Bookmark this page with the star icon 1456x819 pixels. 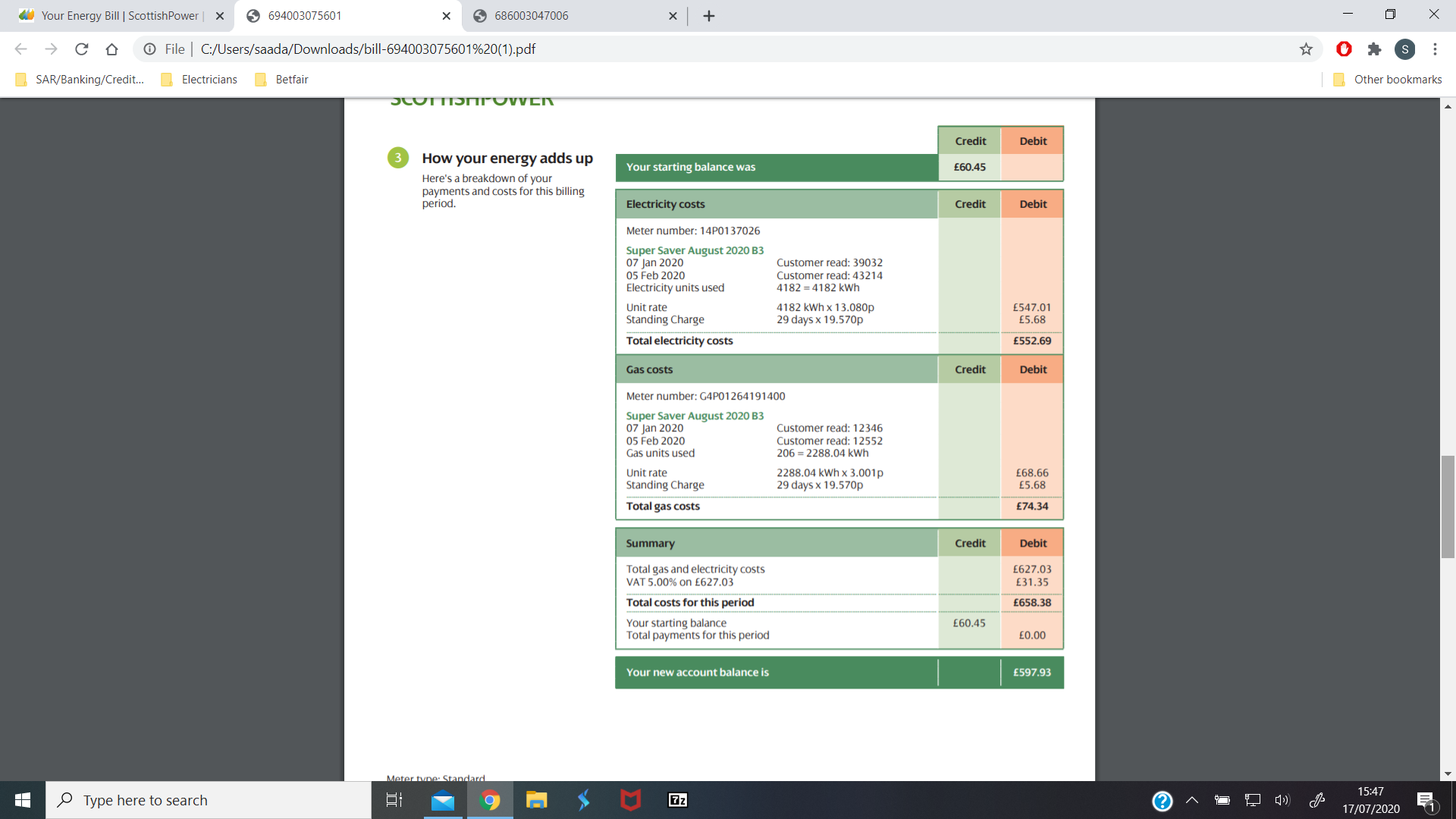[1306, 49]
